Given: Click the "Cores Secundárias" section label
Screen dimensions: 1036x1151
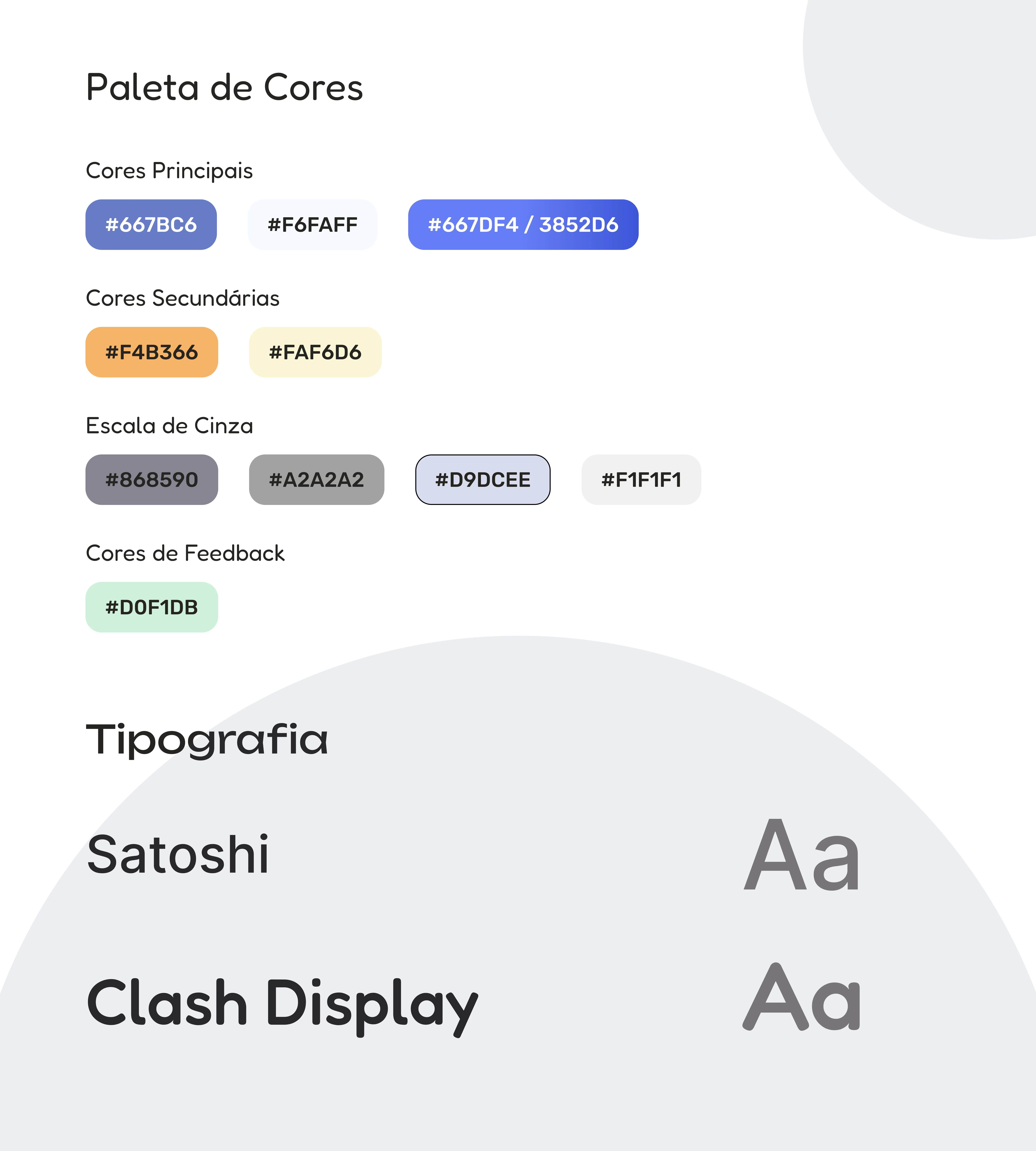Looking at the screenshot, I should (182, 298).
